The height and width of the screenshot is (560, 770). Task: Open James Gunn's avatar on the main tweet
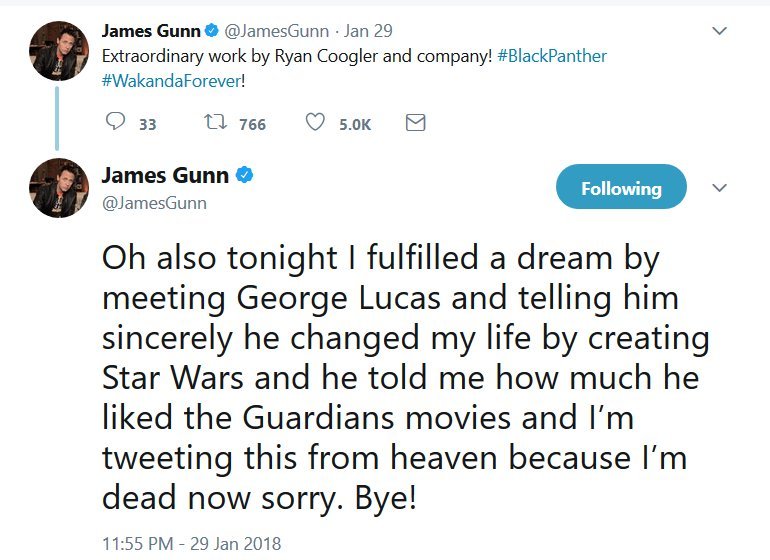60,188
